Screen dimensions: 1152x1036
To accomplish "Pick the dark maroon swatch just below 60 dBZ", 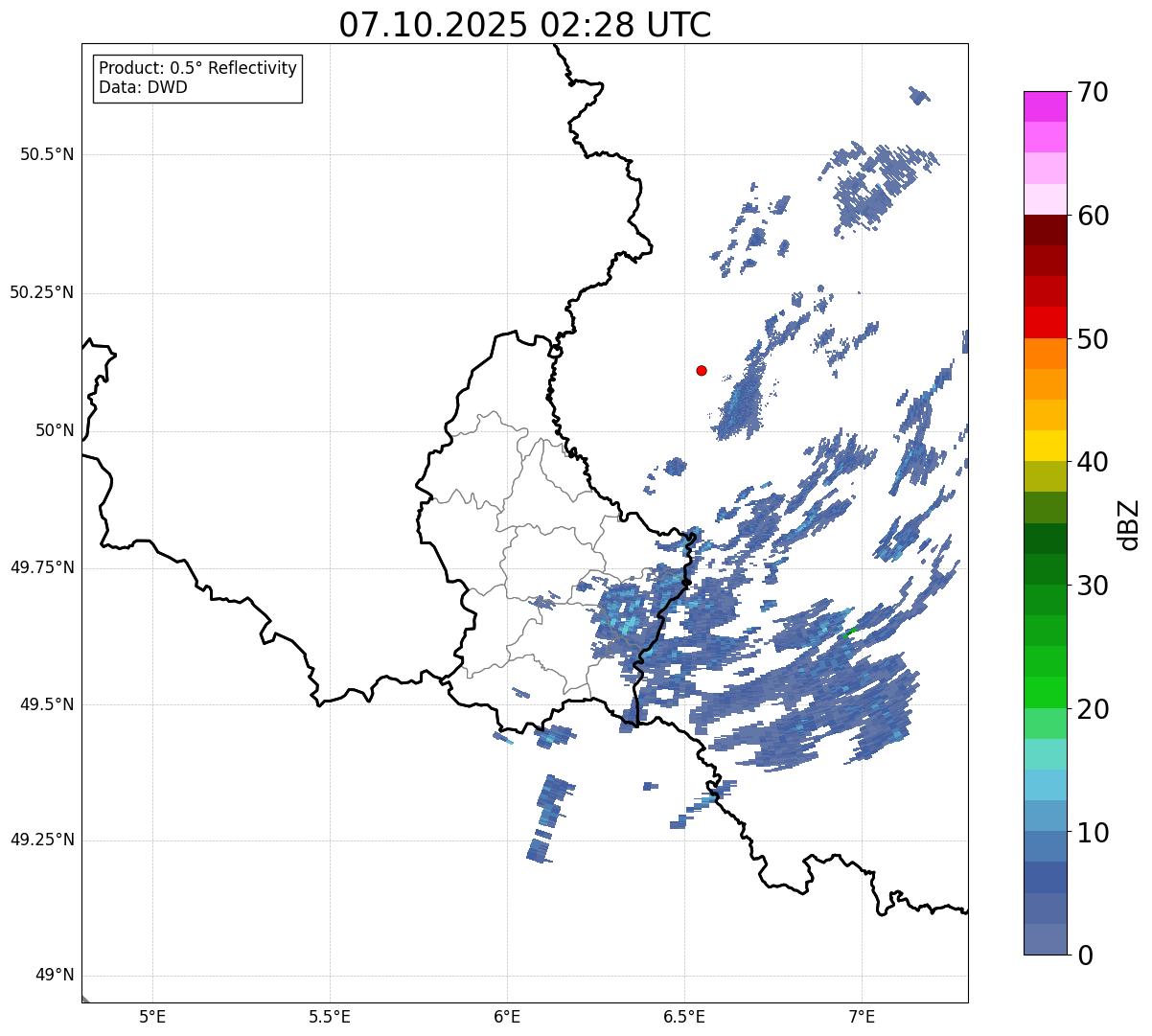I will pos(1046,230).
